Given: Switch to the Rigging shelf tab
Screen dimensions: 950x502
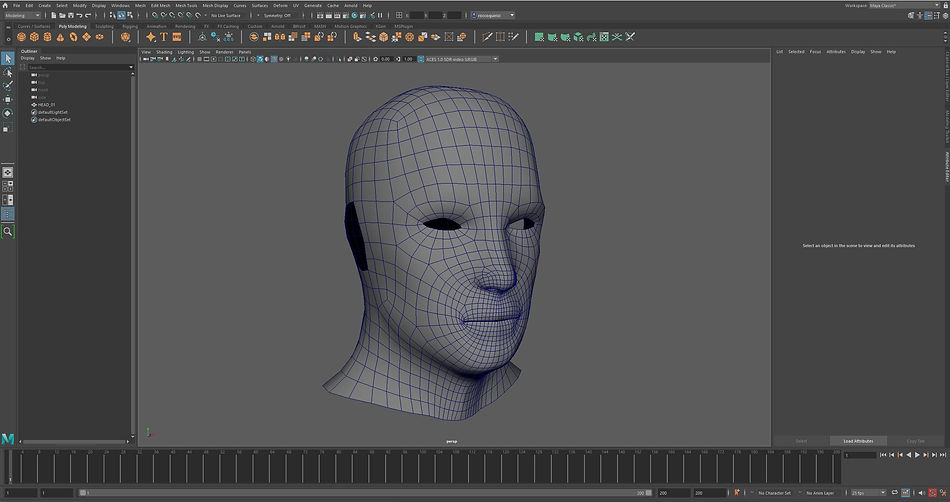Looking at the screenshot, I should pyautogui.click(x=130, y=27).
